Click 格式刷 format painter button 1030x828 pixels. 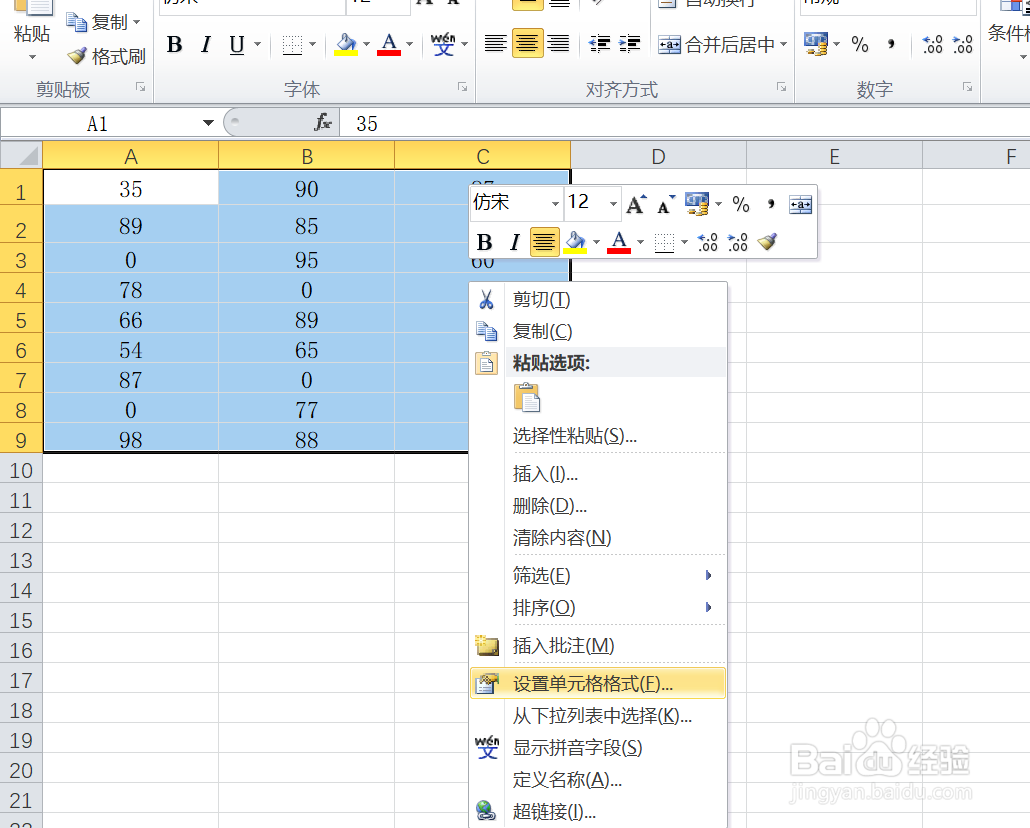point(106,57)
